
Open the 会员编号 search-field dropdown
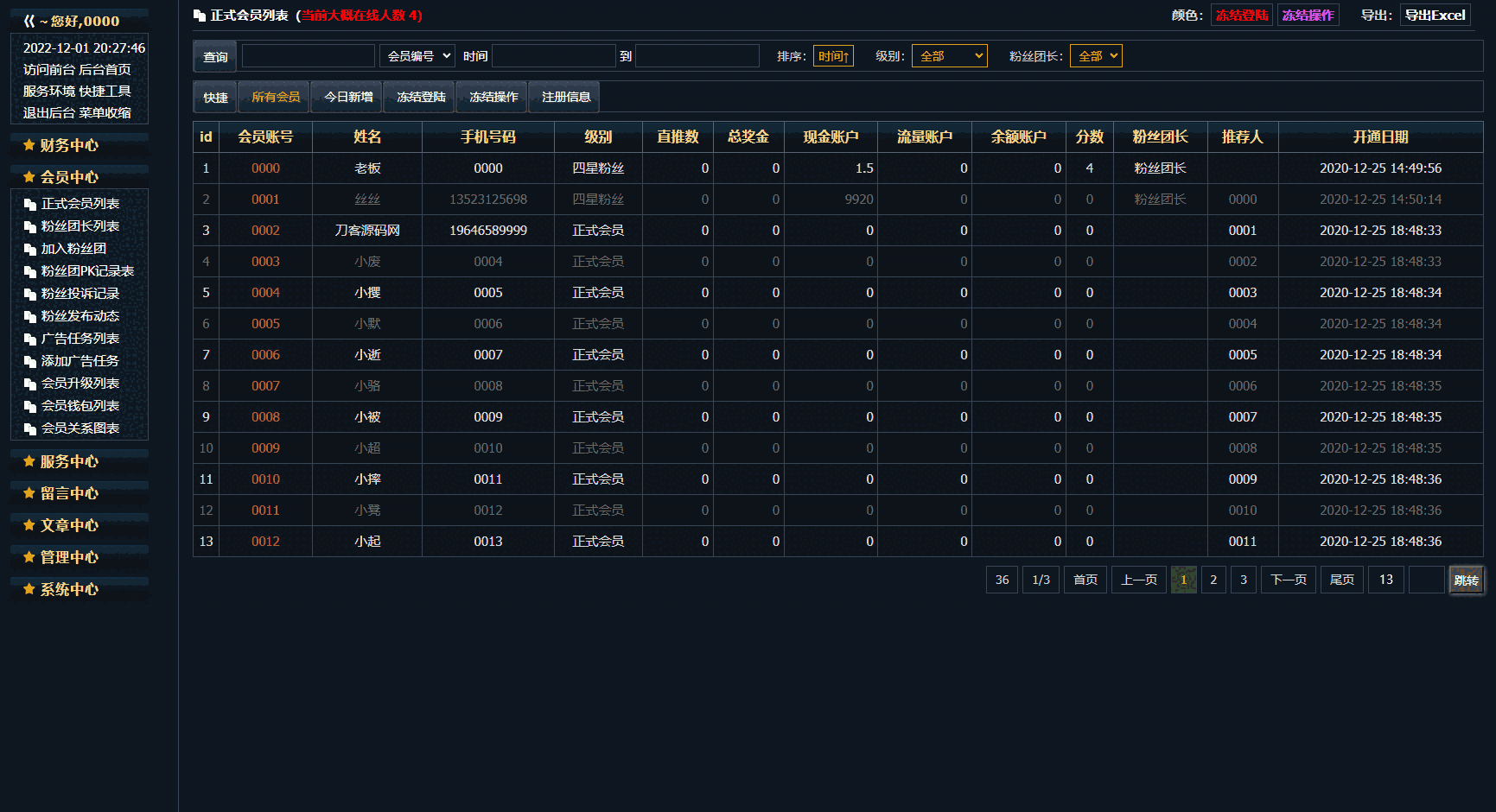click(417, 56)
